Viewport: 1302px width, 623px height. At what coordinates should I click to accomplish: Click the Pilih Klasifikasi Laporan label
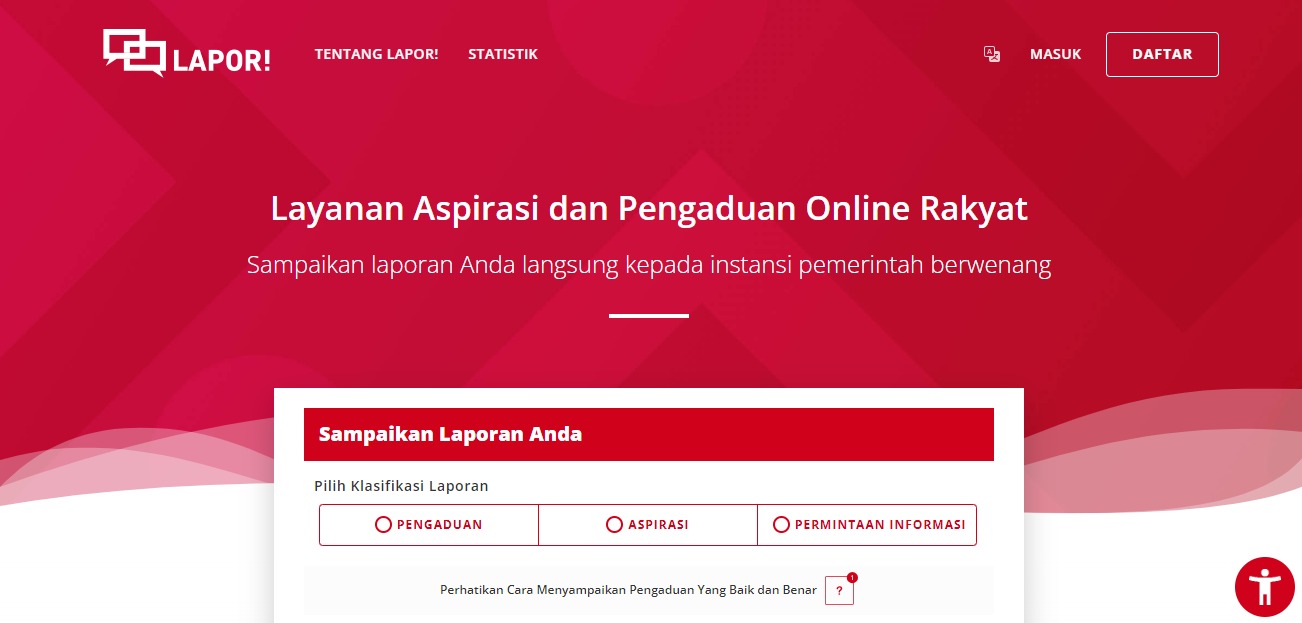pyautogui.click(x=401, y=486)
